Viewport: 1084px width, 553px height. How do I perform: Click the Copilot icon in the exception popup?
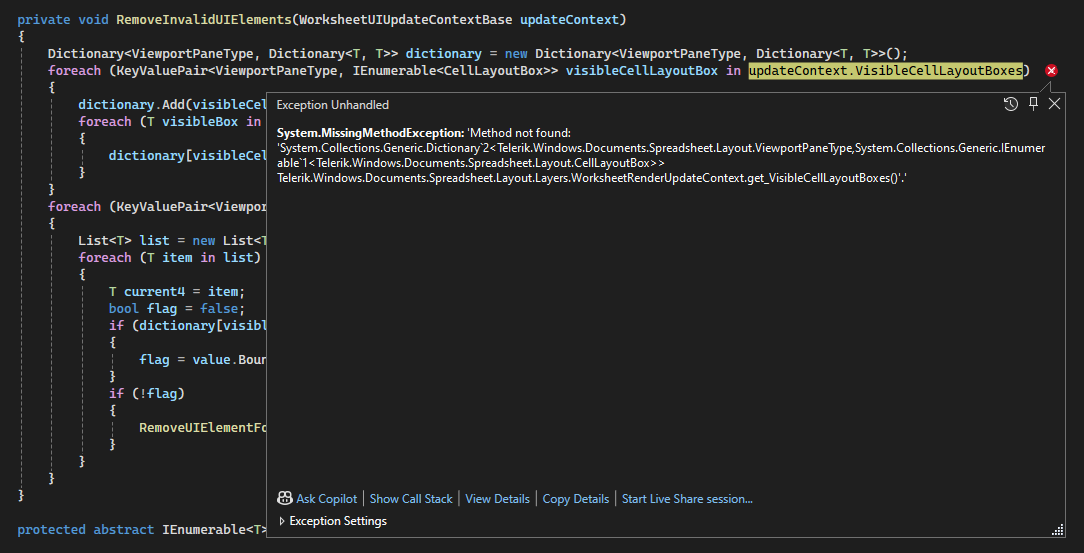click(285, 498)
